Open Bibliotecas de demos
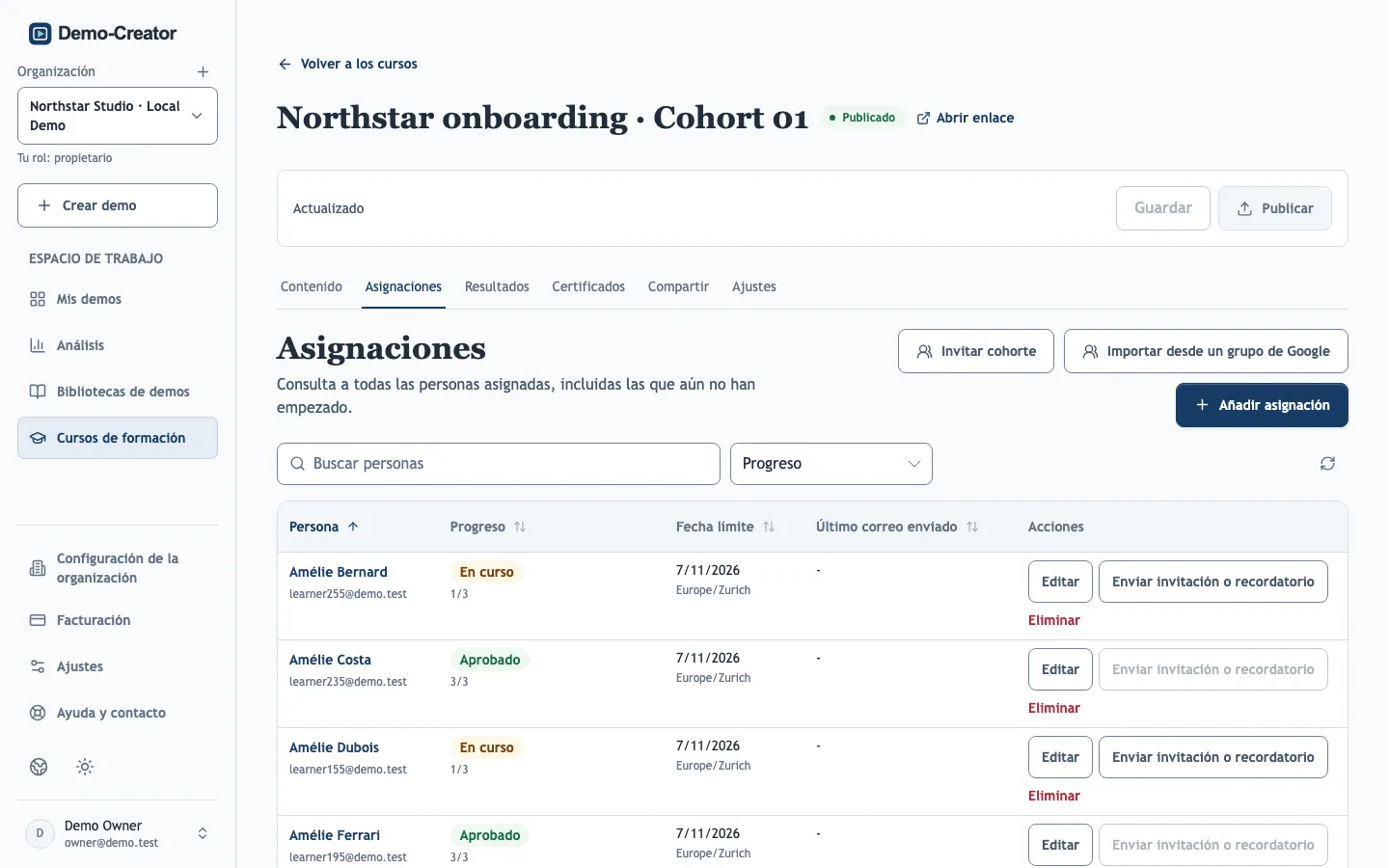Image resolution: width=1389 pixels, height=868 pixels. [118, 392]
